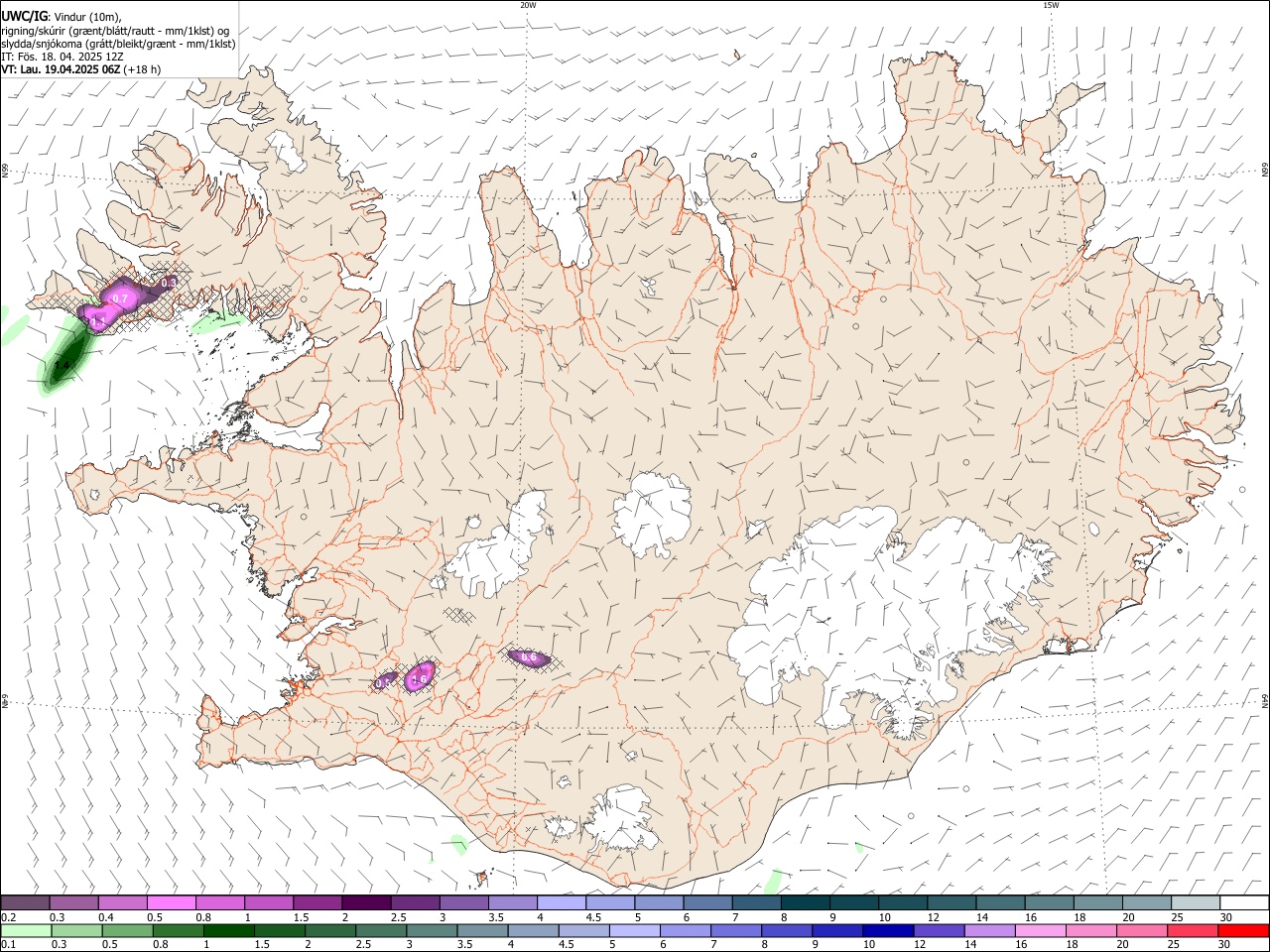Screen dimensions: 1270x952
Task: Click the 1.4 rain value on the dark green patch
Action: [x=62, y=366]
